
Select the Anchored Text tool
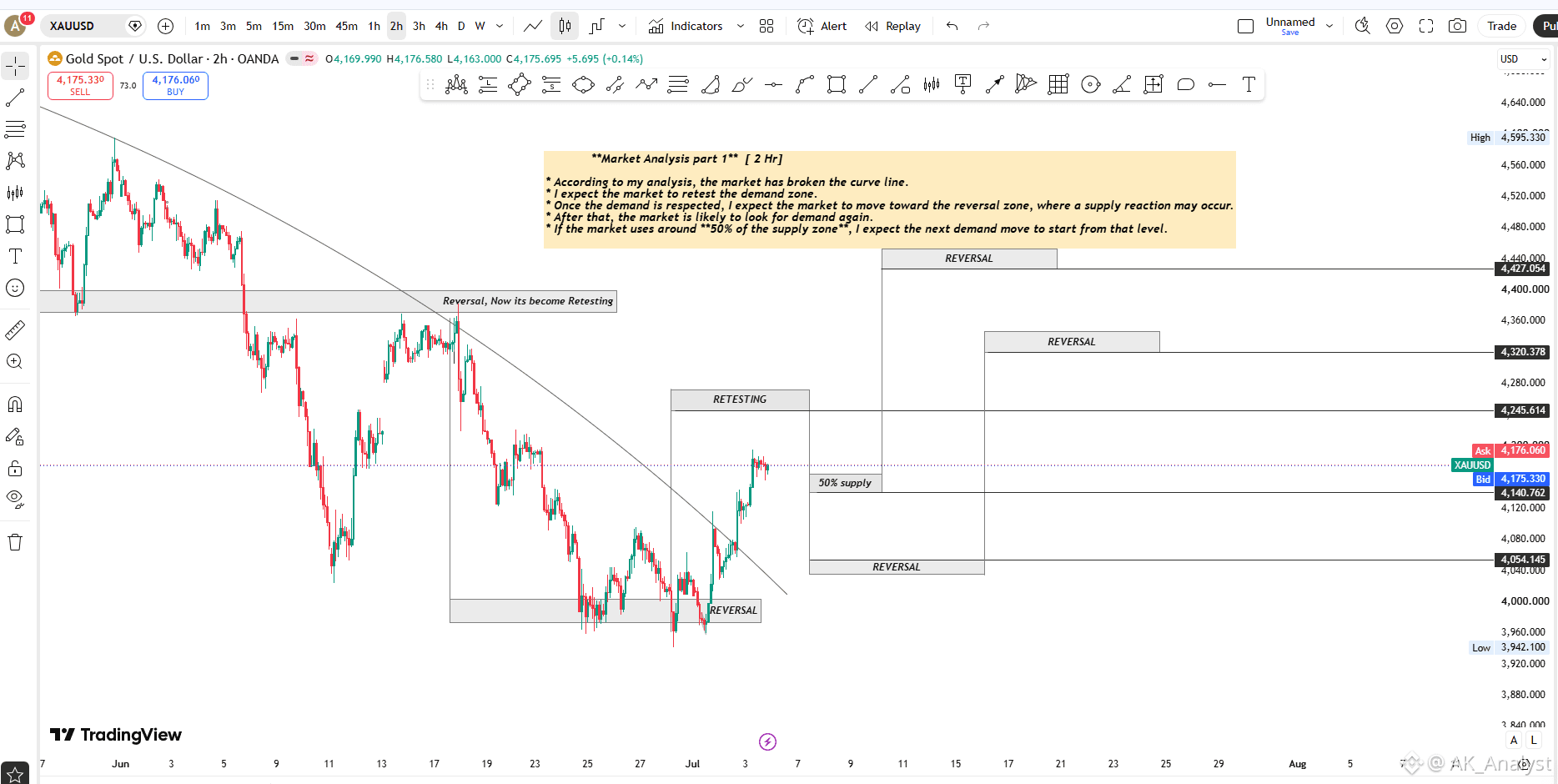(x=963, y=84)
